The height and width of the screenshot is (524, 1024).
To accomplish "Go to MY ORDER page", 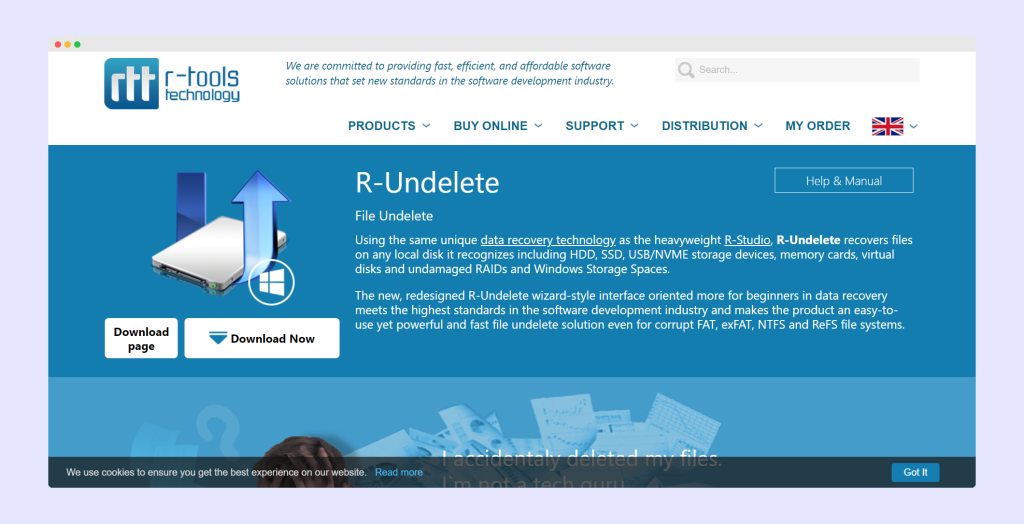I will point(818,125).
